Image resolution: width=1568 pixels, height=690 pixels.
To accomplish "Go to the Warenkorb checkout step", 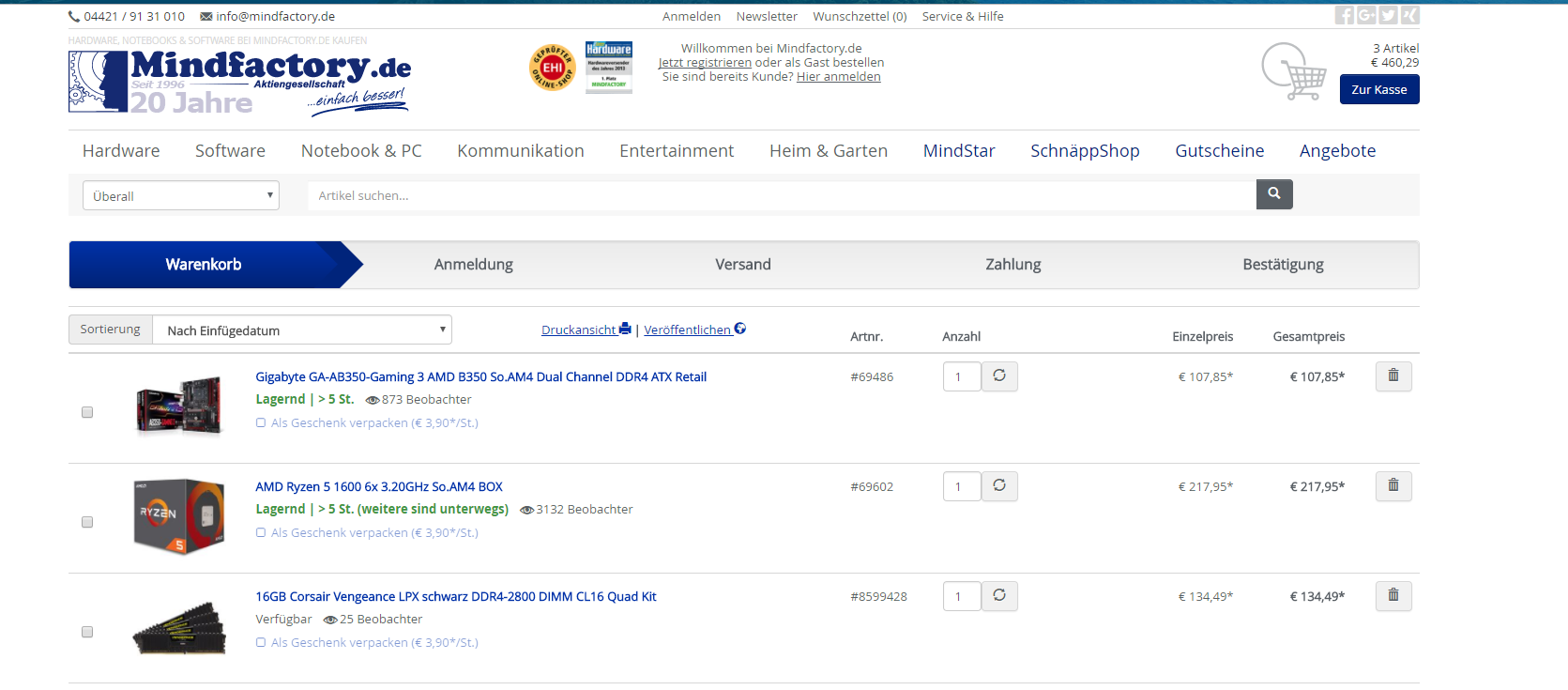I will point(204,265).
